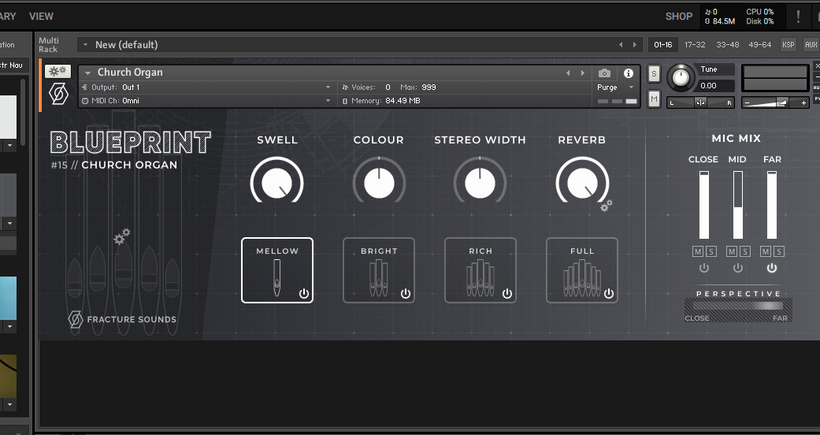Viewport: 820px width, 435px height.
Task: Go to previous instrument preset arrow
Action: (x=568, y=73)
